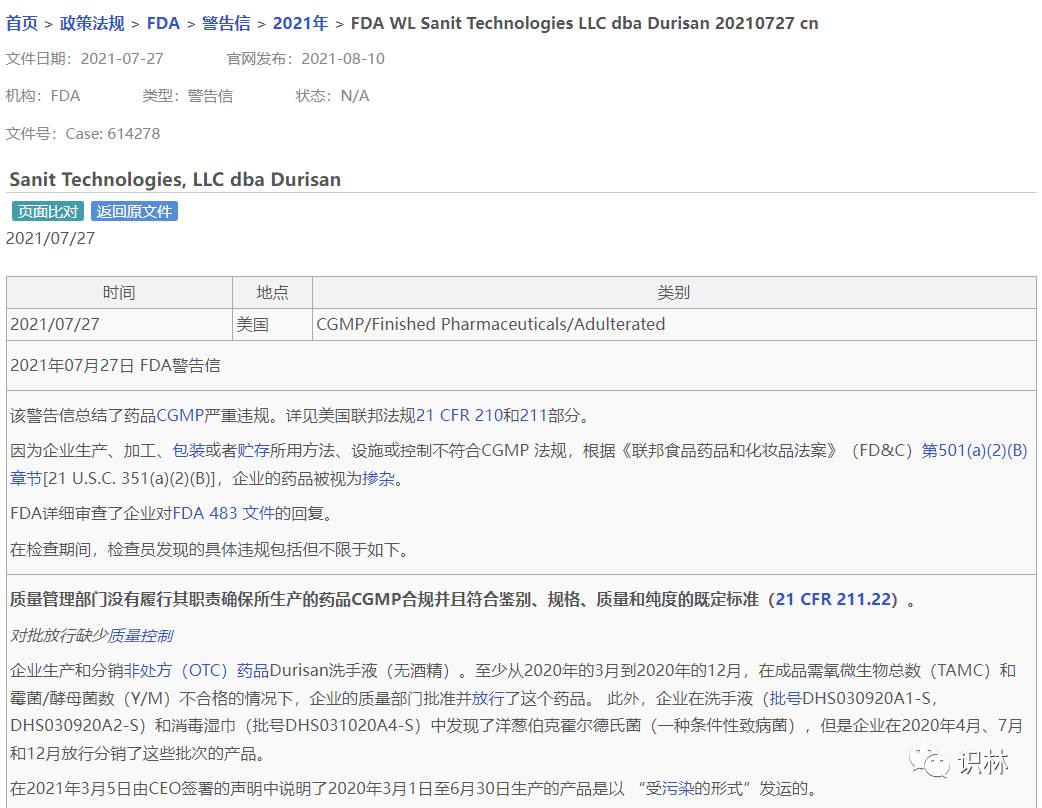Open the 非处方（OTC）药品 link

point(196,670)
